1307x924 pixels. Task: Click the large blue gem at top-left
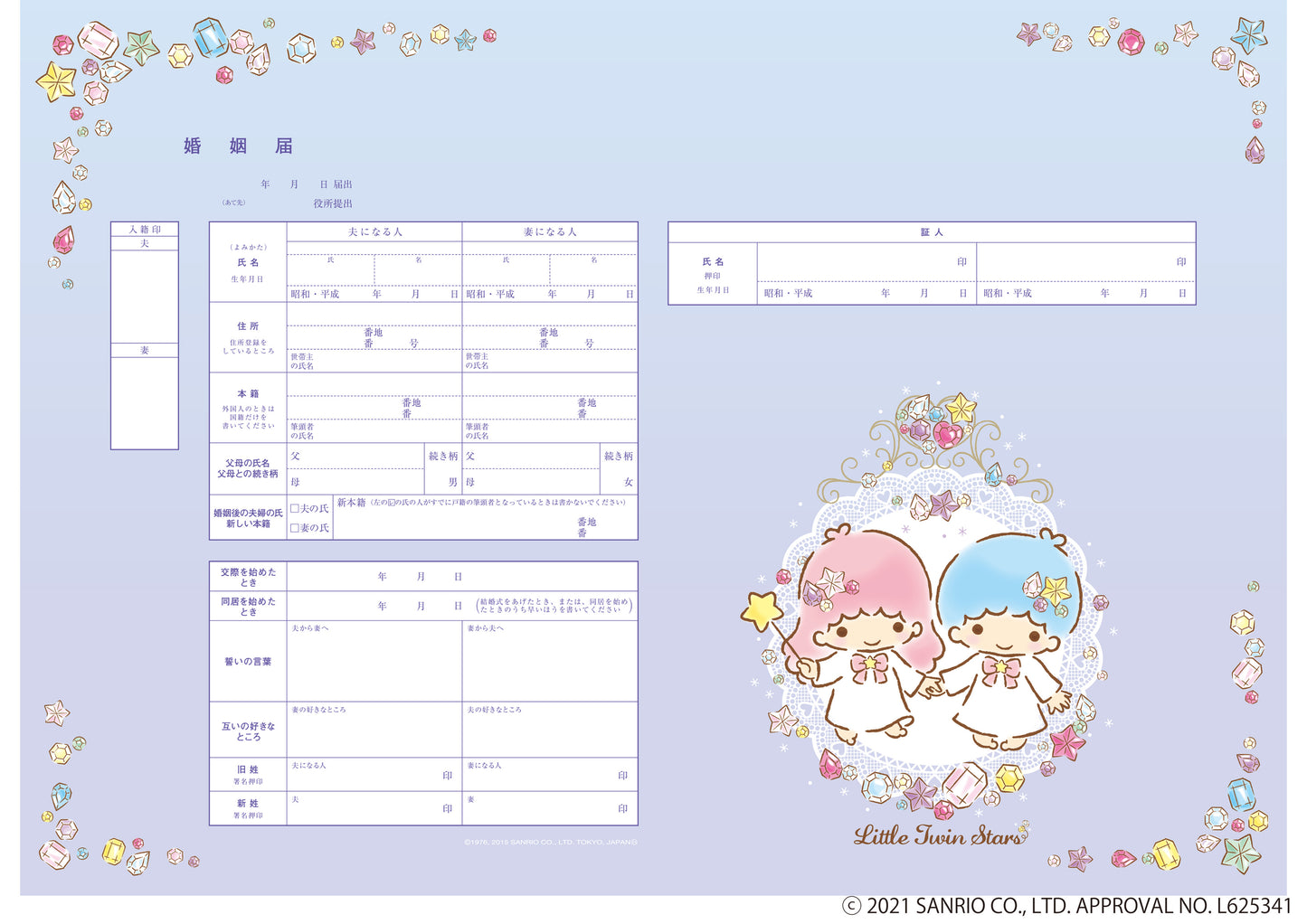click(x=210, y=38)
